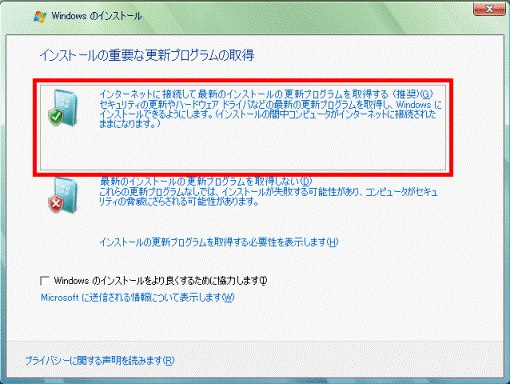Click the heading インストールの重要な更新プログラムの取得
This screenshot has height=384, width=510.
pyautogui.click(x=147, y=55)
